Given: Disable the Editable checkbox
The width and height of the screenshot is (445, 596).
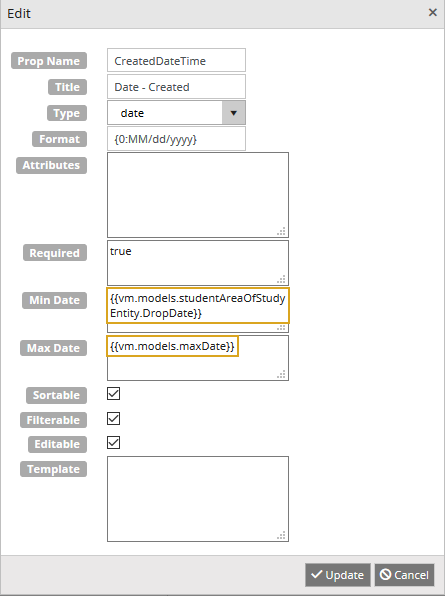Looking at the screenshot, I should tap(114, 443).
